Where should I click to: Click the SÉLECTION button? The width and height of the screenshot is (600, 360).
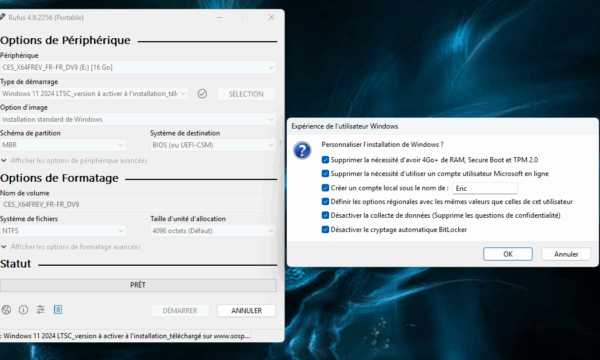(x=246, y=94)
